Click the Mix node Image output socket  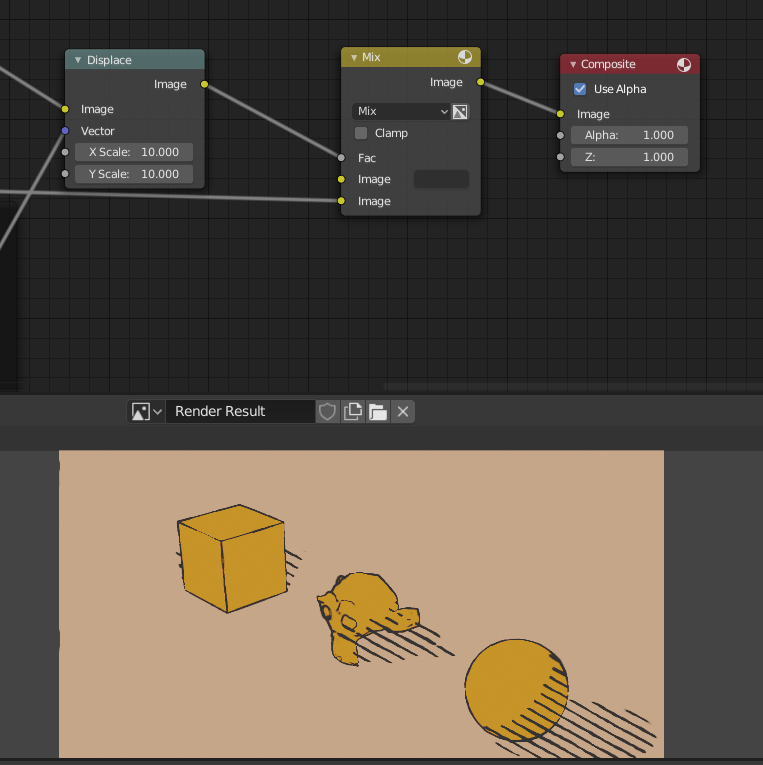click(481, 82)
